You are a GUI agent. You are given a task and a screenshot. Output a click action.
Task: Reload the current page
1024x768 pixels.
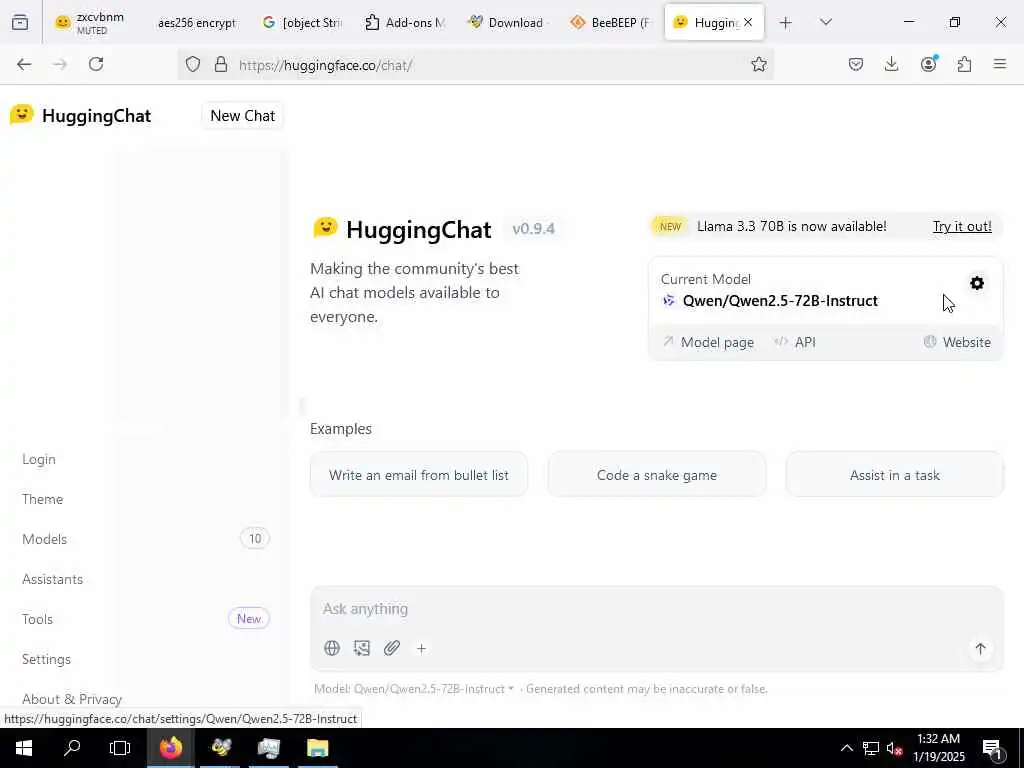pyautogui.click(x=96, y=64)
